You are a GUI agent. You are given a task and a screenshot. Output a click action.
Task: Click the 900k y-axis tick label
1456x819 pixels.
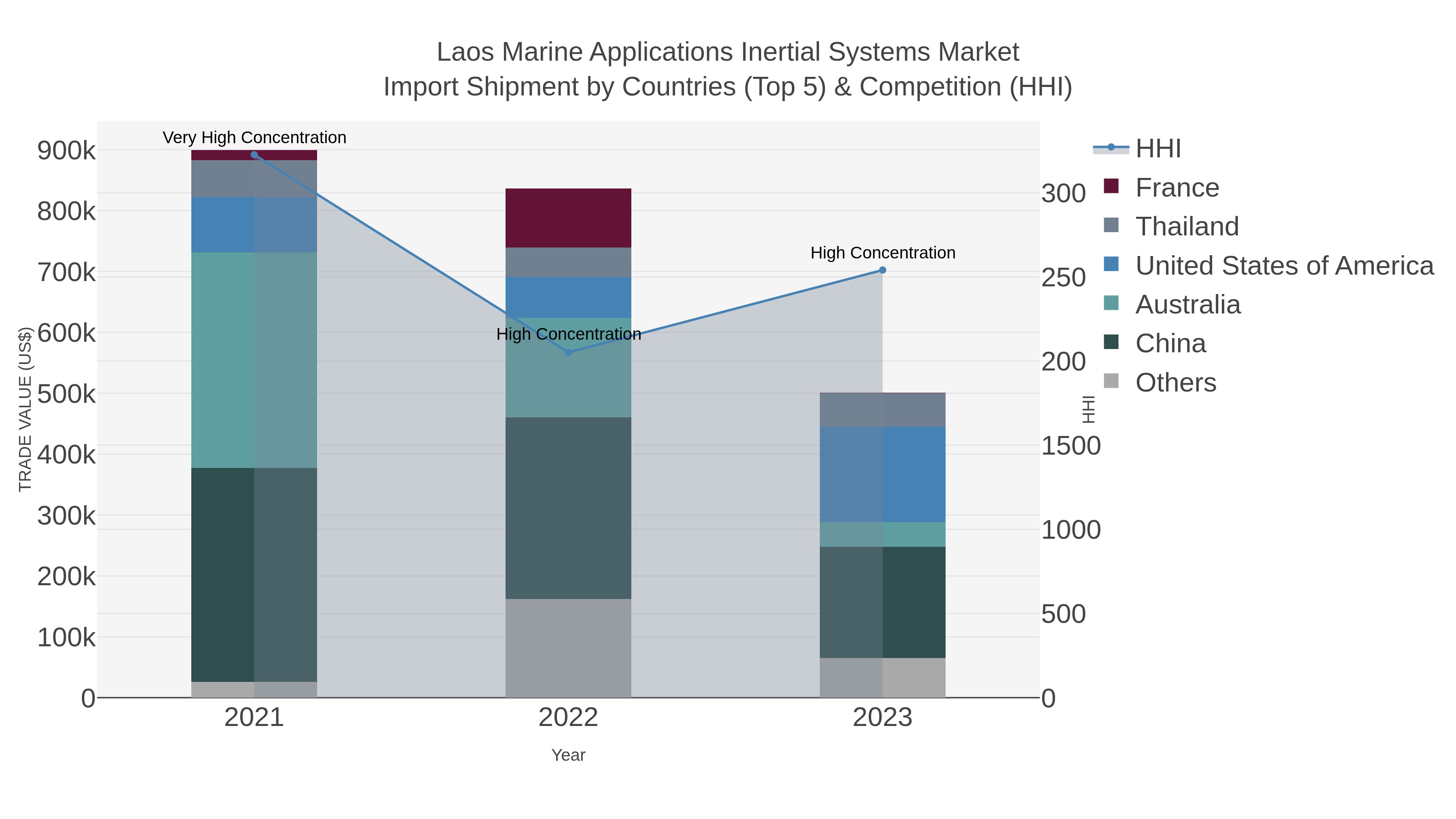coord(67,151)
